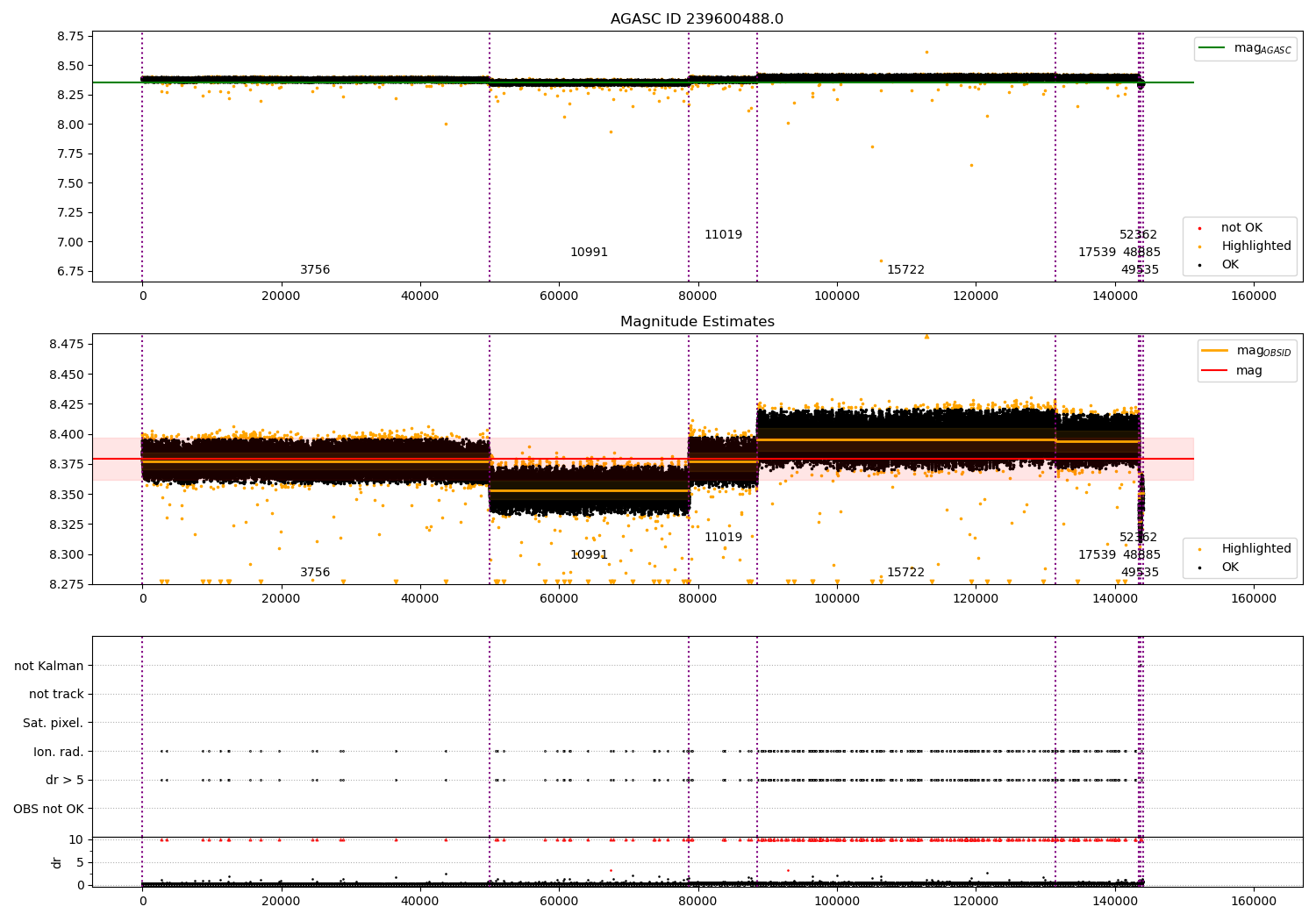This screenshot has height=921, width=1316.
Task: Click the 'not Kalman' row label
Action: (x=49, y=666)
